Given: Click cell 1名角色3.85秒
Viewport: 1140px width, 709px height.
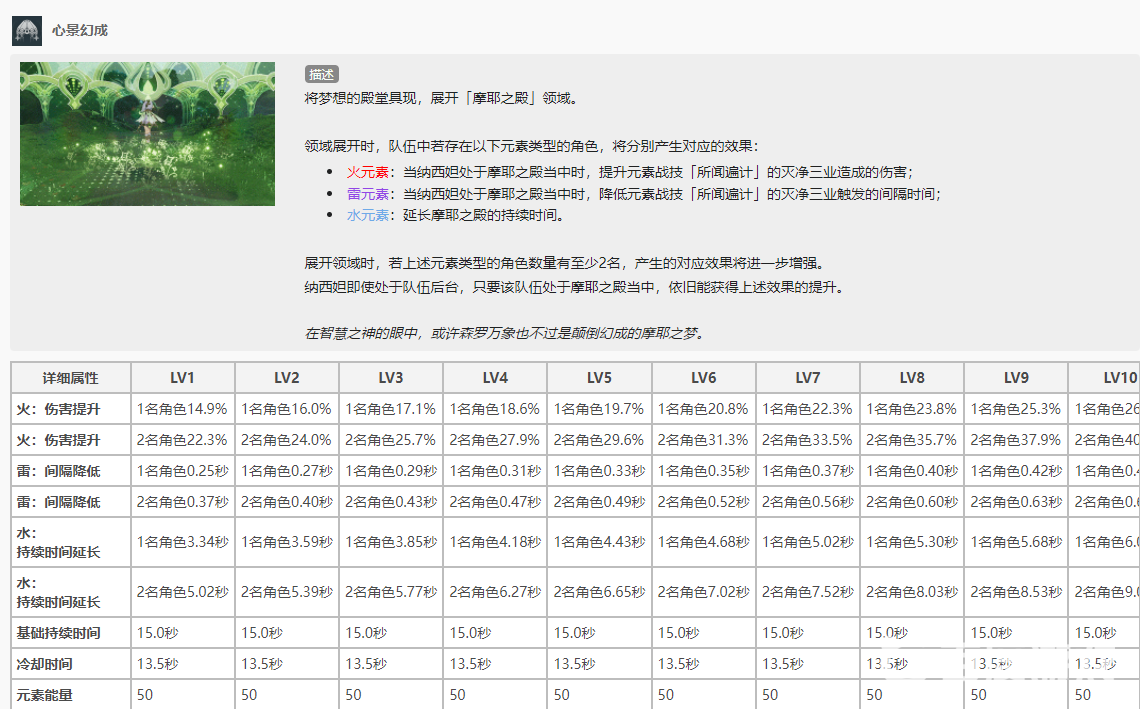Looking at the screenshot, I should (x=390, y=542).
